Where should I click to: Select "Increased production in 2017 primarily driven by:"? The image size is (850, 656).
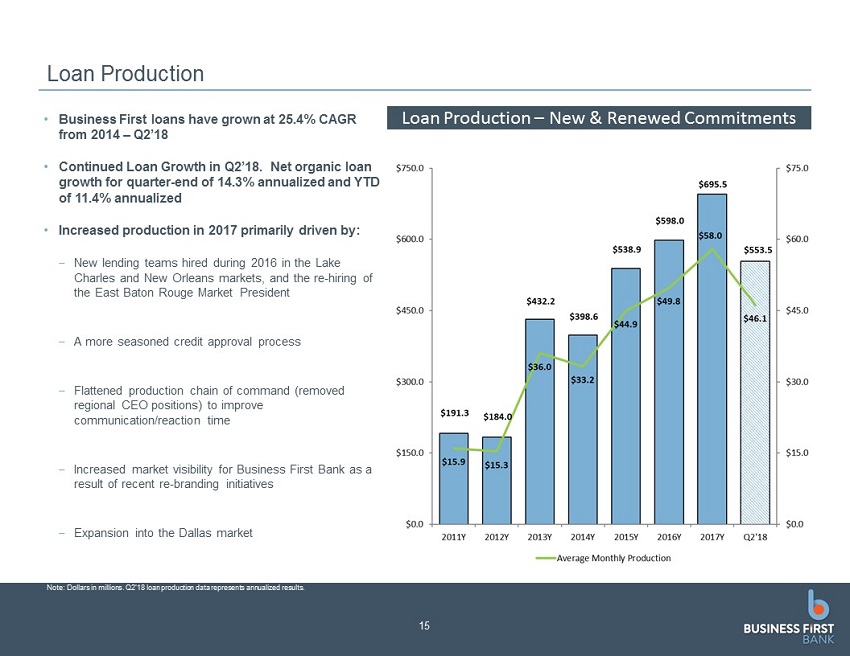(209, 230)
